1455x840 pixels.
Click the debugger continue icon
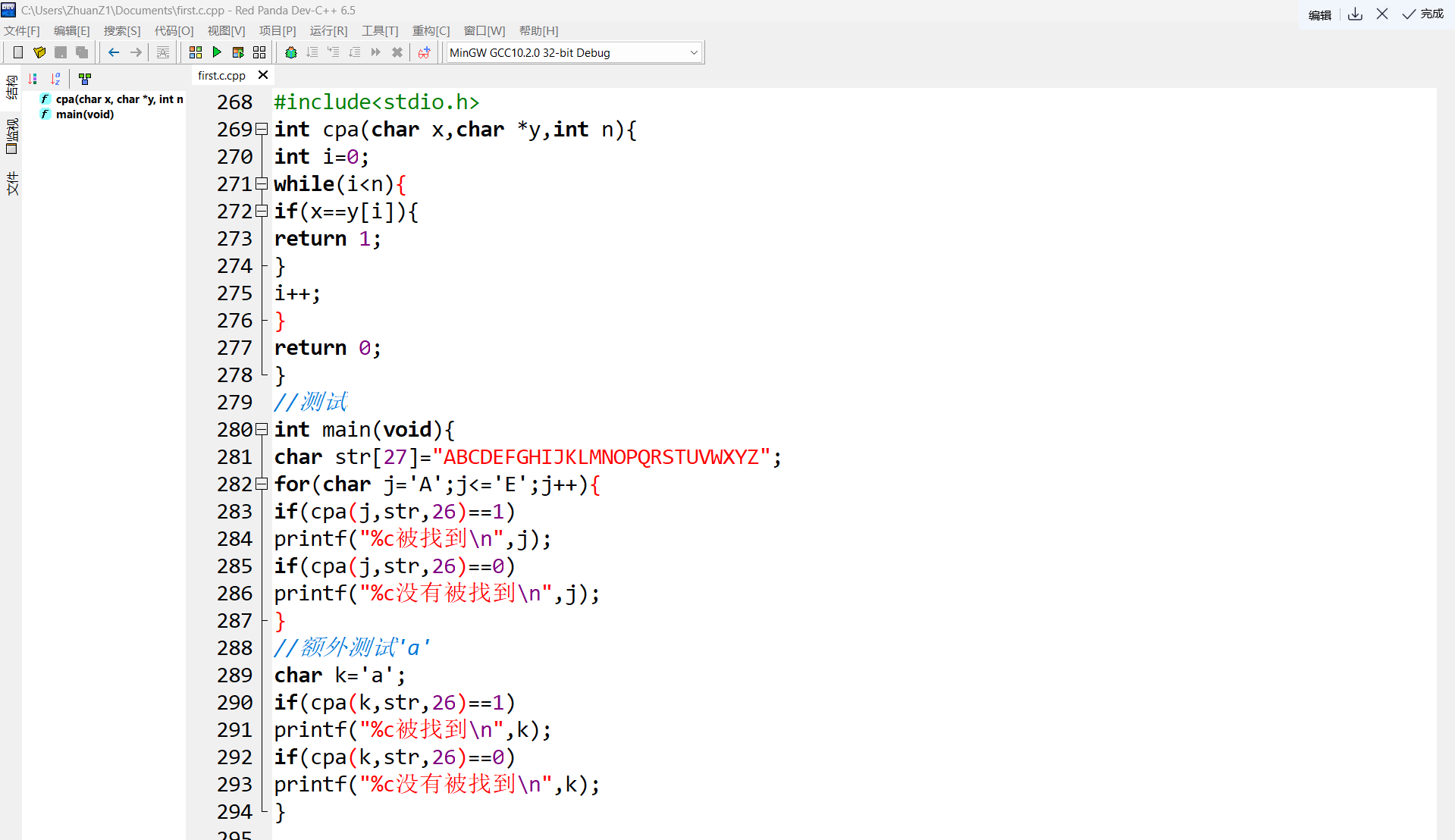pyautogui.click(x=376, y=52)
